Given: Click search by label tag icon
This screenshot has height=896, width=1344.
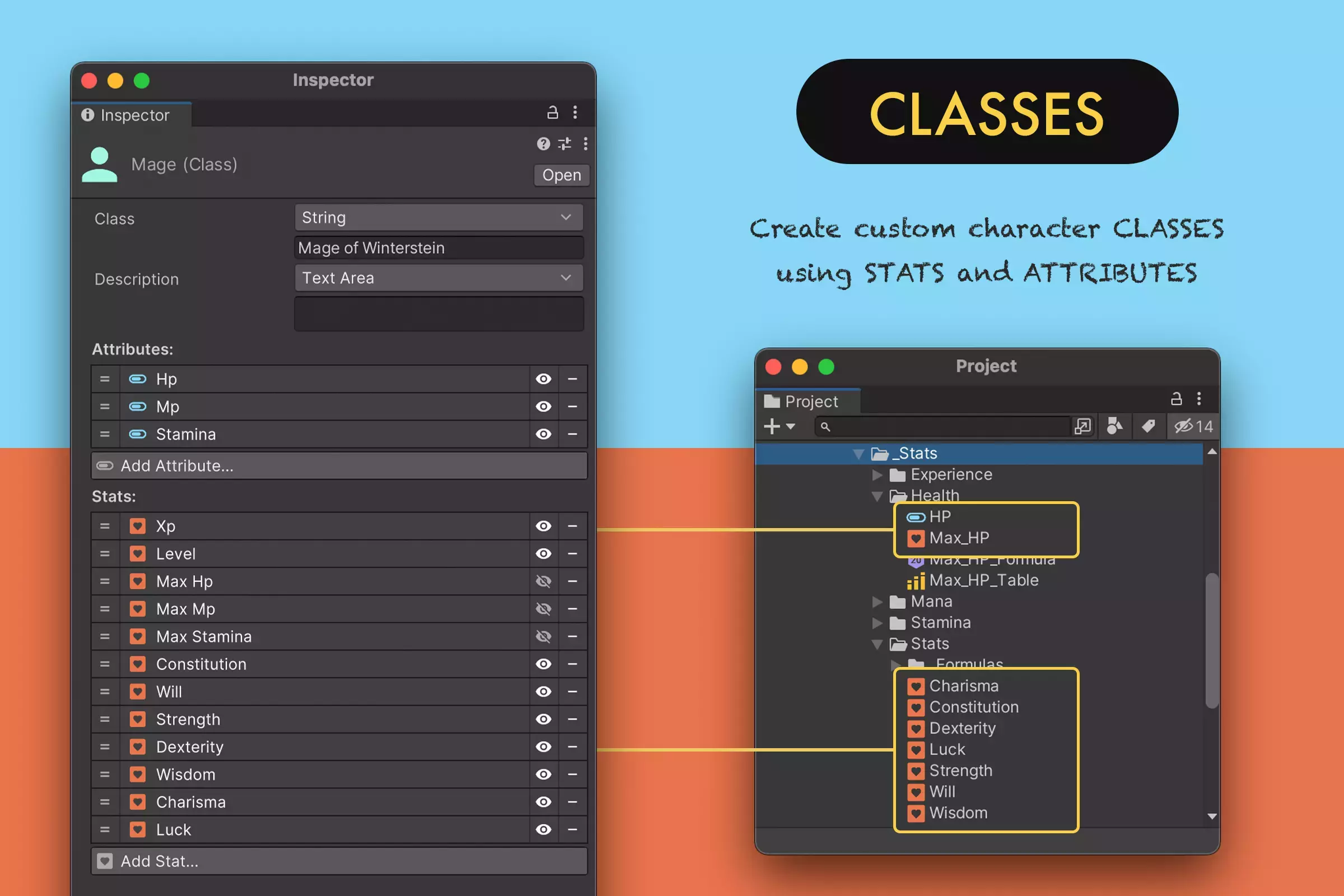Looking at the screenshot, I should click(1148, 426).
